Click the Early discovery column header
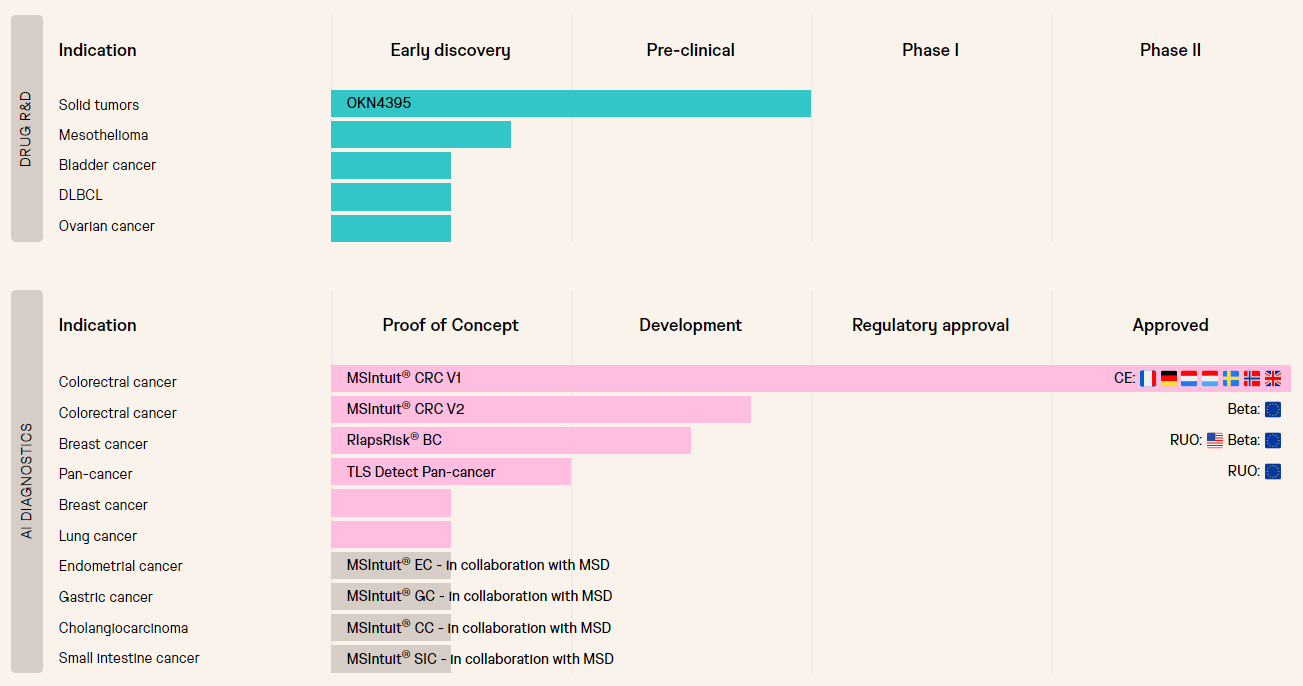Image resolution: width=1303 pixels, height=686 pixels. [451, 50]
